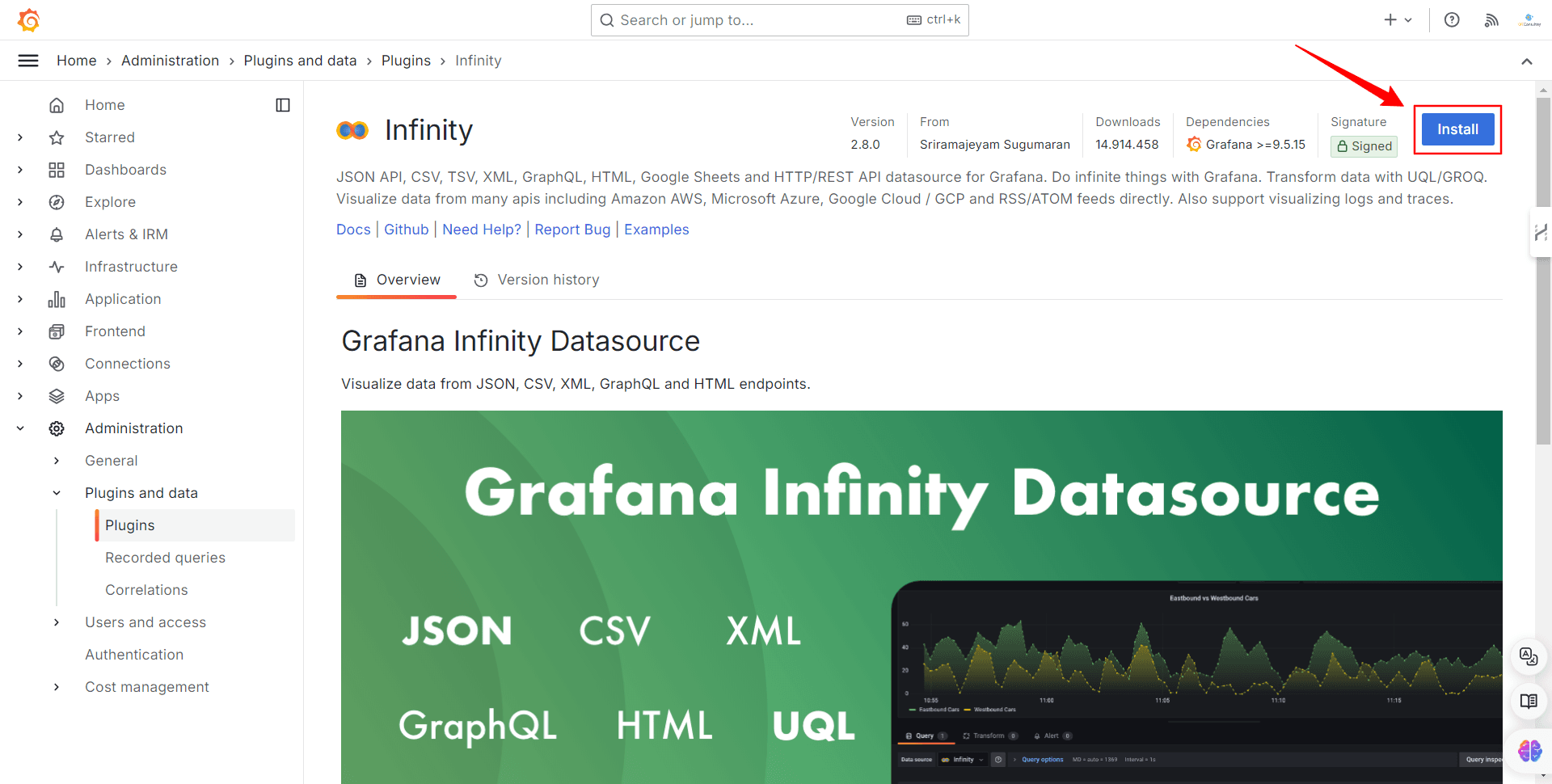This screenshot has height=784, width=1552.
Task: Expand the Cost management chevron
Action: (x=57, y=687)
